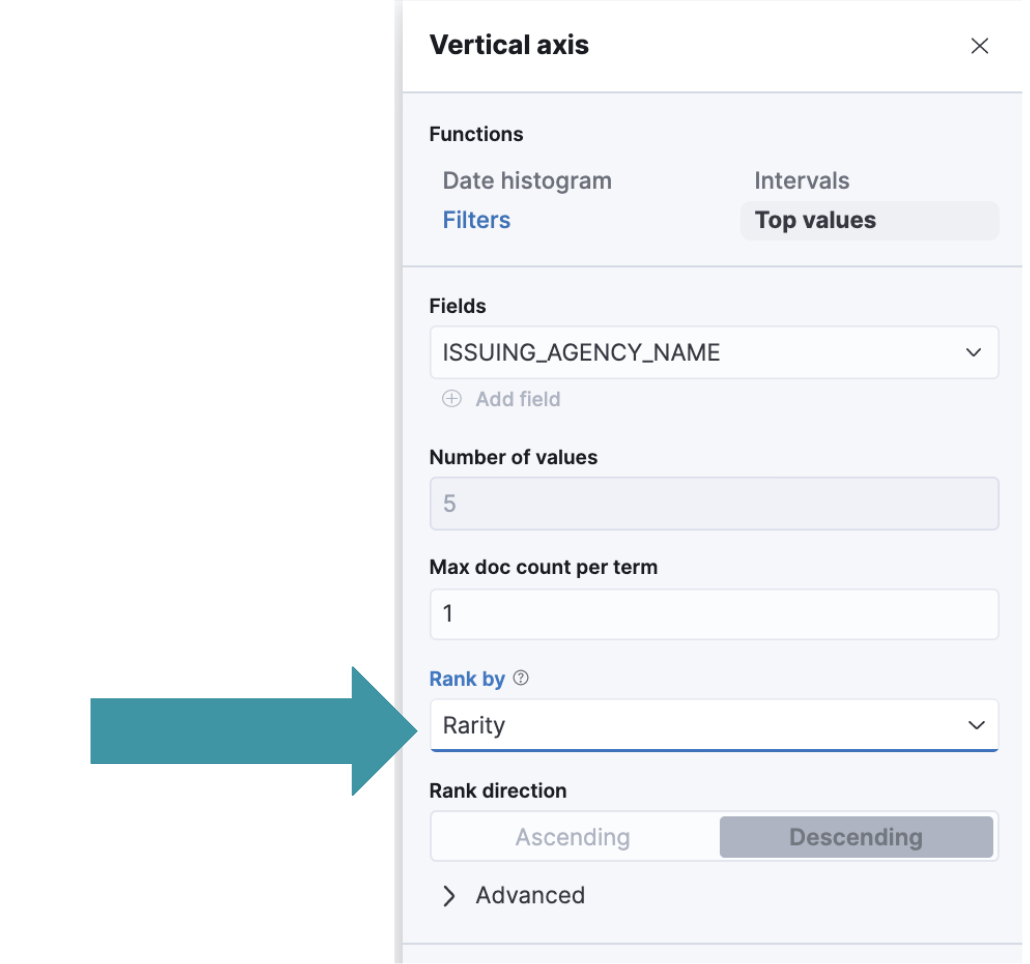Click the plus icon beside Add field
The height and width of the screenshot is (964, 1030).
click(x=452, y=399)
